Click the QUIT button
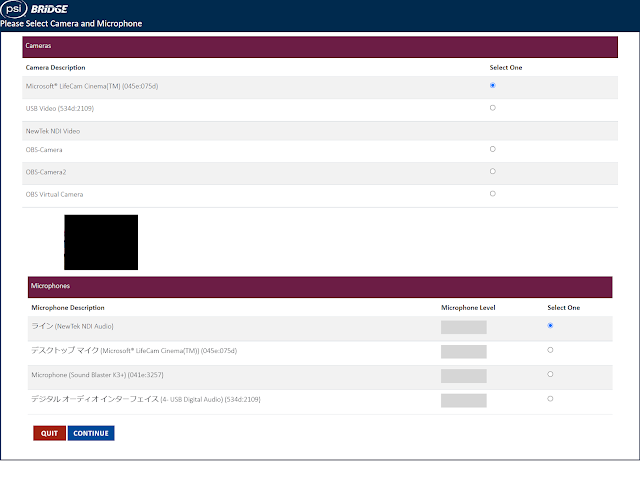 (49, 433)
